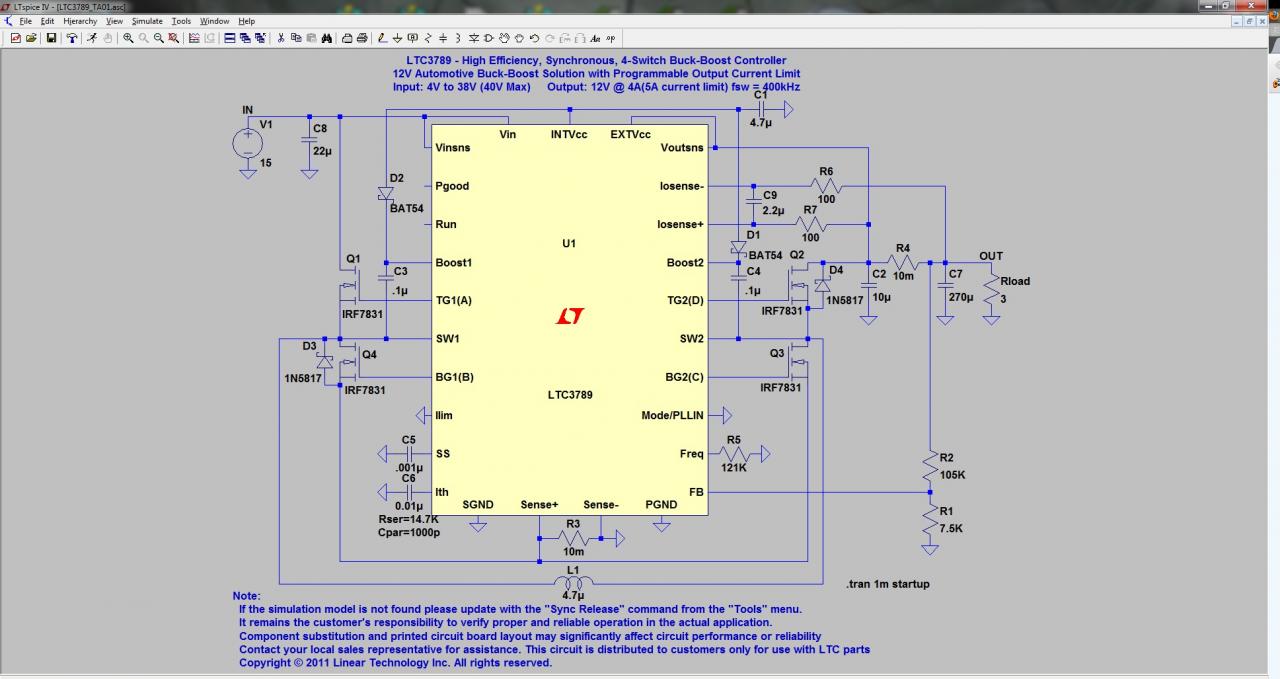Click the LTspice application icon in title bar
Viewport: 1280px width, 679px height.
pyautogui.click(x=7, y=6)
